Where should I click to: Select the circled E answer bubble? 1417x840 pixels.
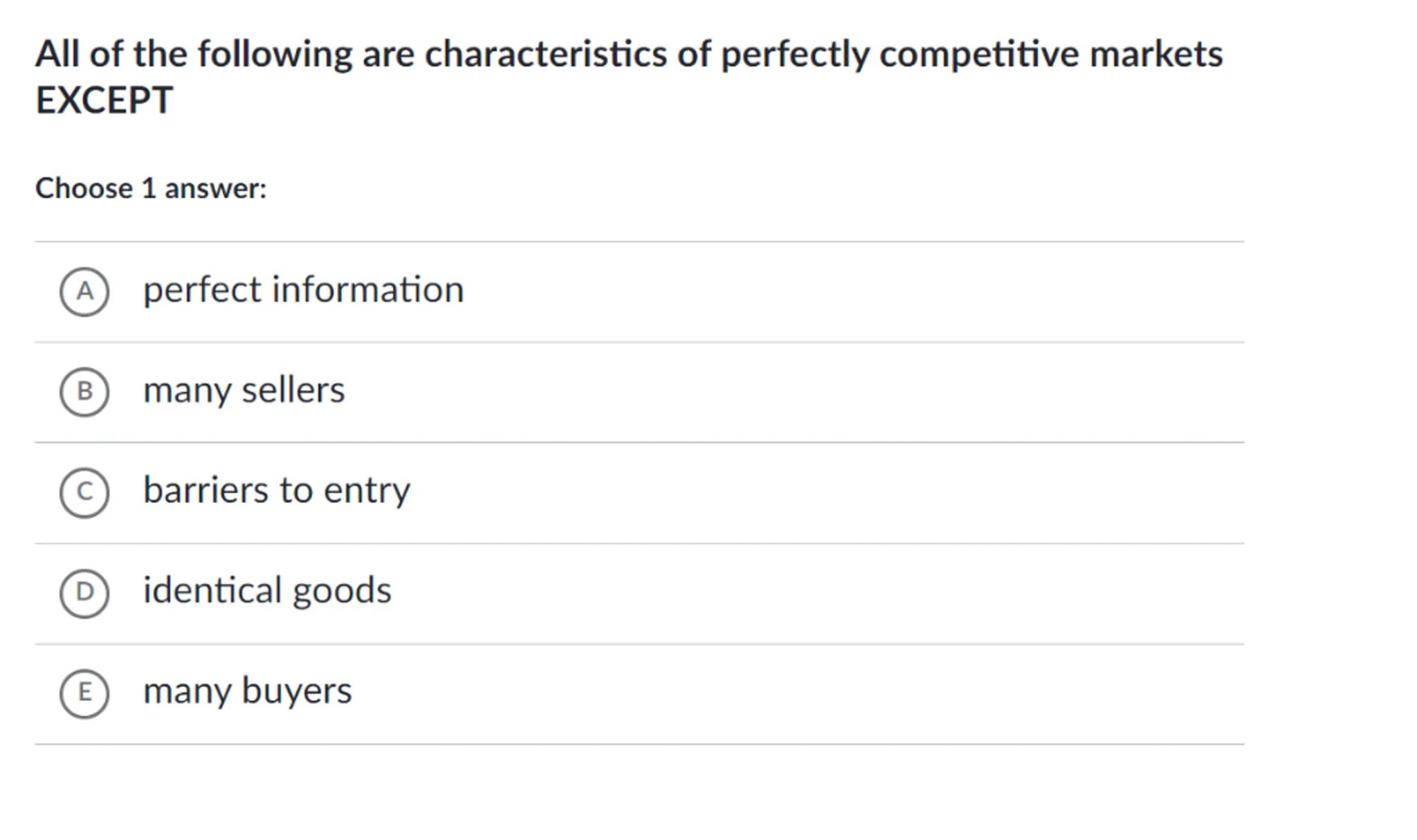coord(84,693)
